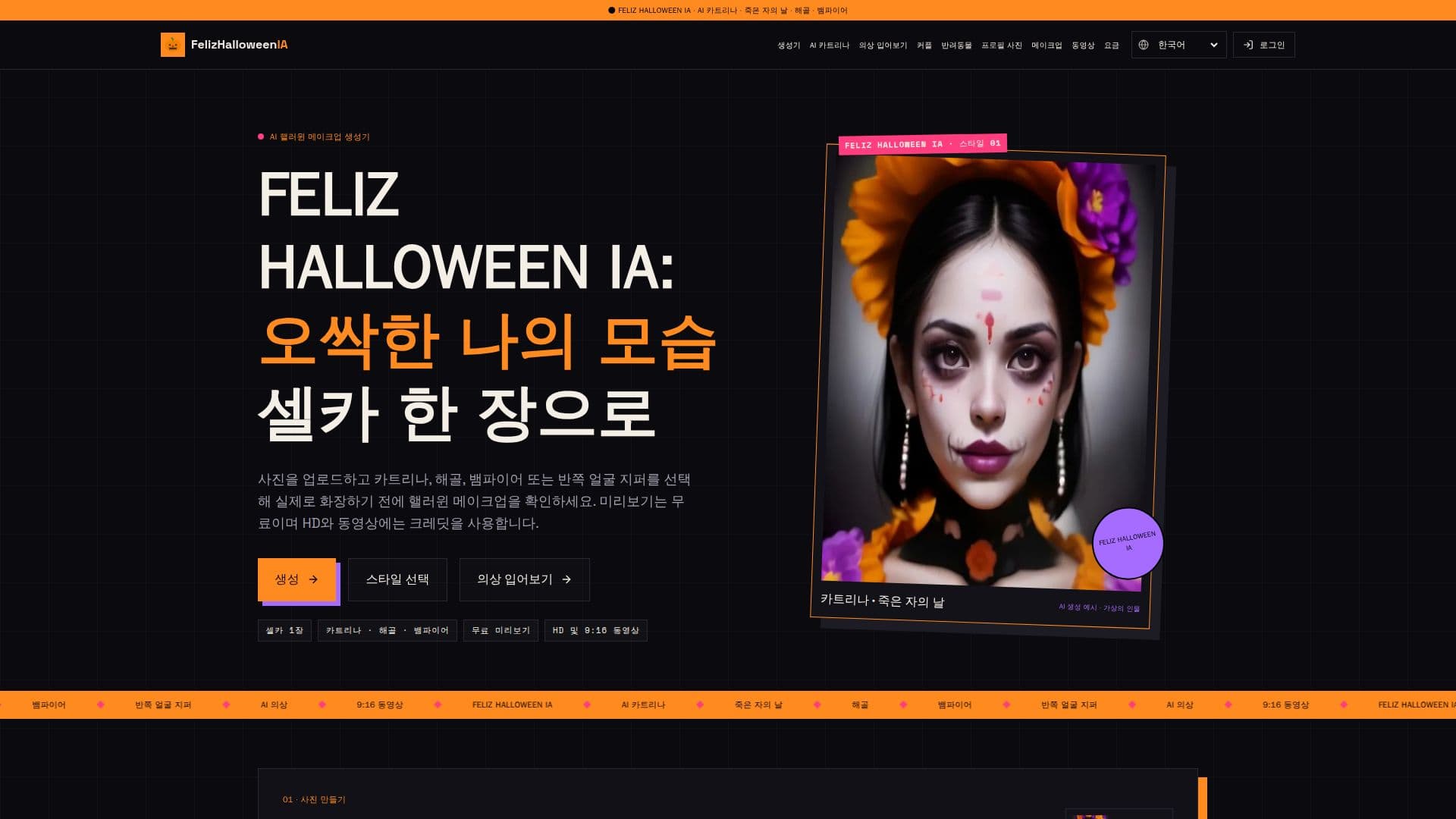The image size is (1456, 819).
Task: Open the 메이크업 nav item
Action: pos(1046,45)
